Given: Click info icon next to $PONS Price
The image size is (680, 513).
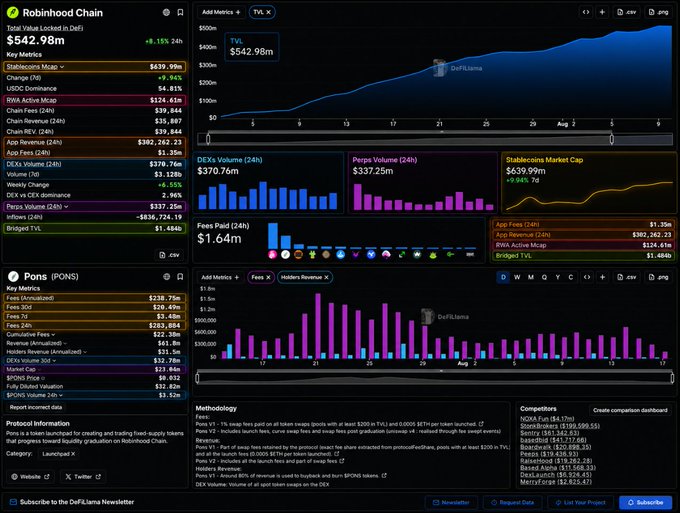Looking at the screenshot, I should click(x=42, y=378).
